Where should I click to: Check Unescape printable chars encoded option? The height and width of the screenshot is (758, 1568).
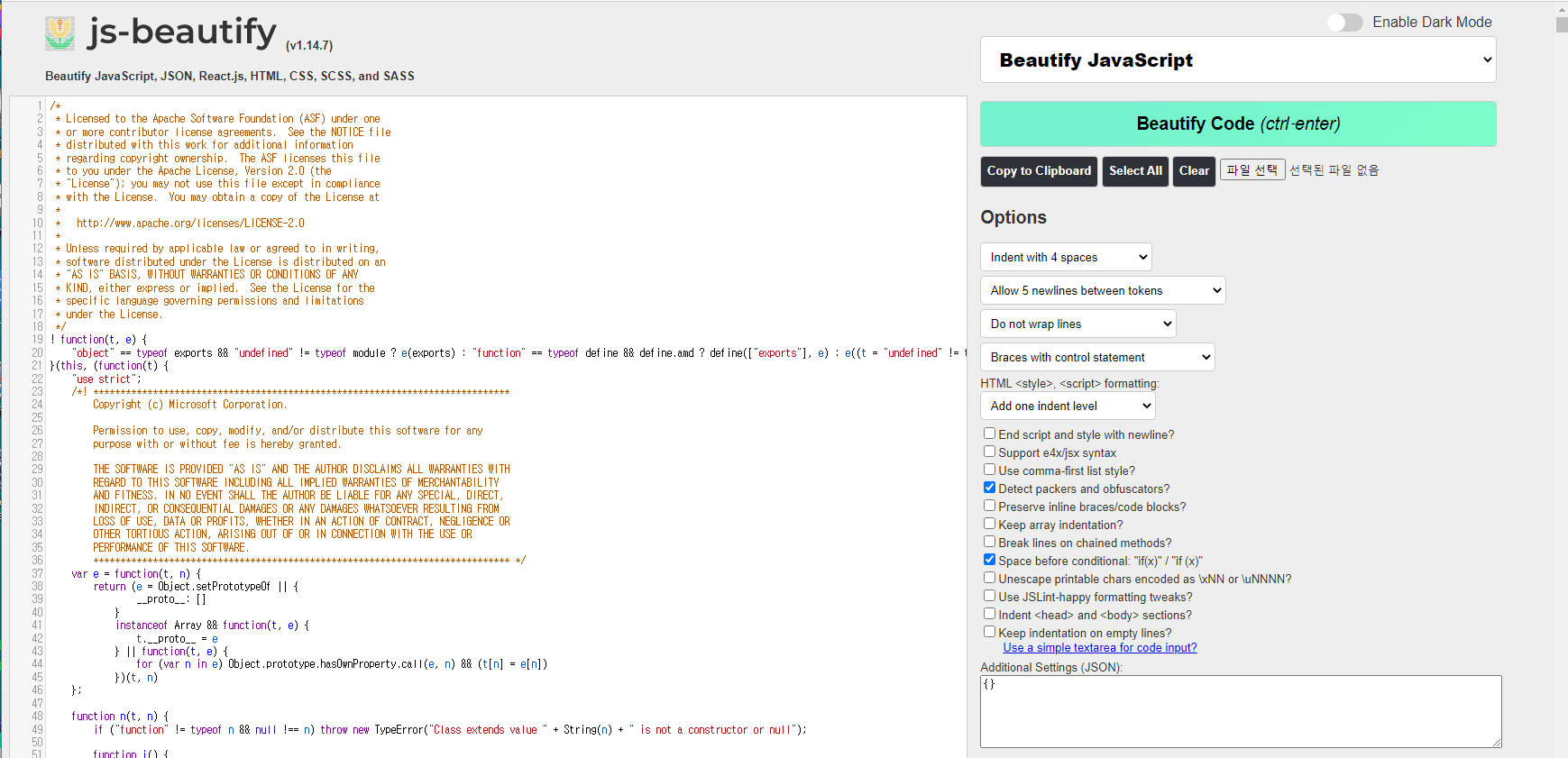[989, 578]
